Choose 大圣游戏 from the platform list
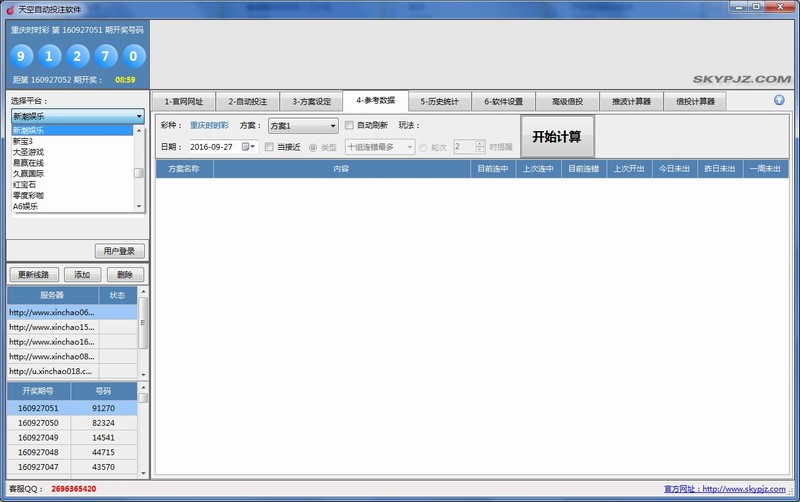The image size is (800, 502). point(30,152)
